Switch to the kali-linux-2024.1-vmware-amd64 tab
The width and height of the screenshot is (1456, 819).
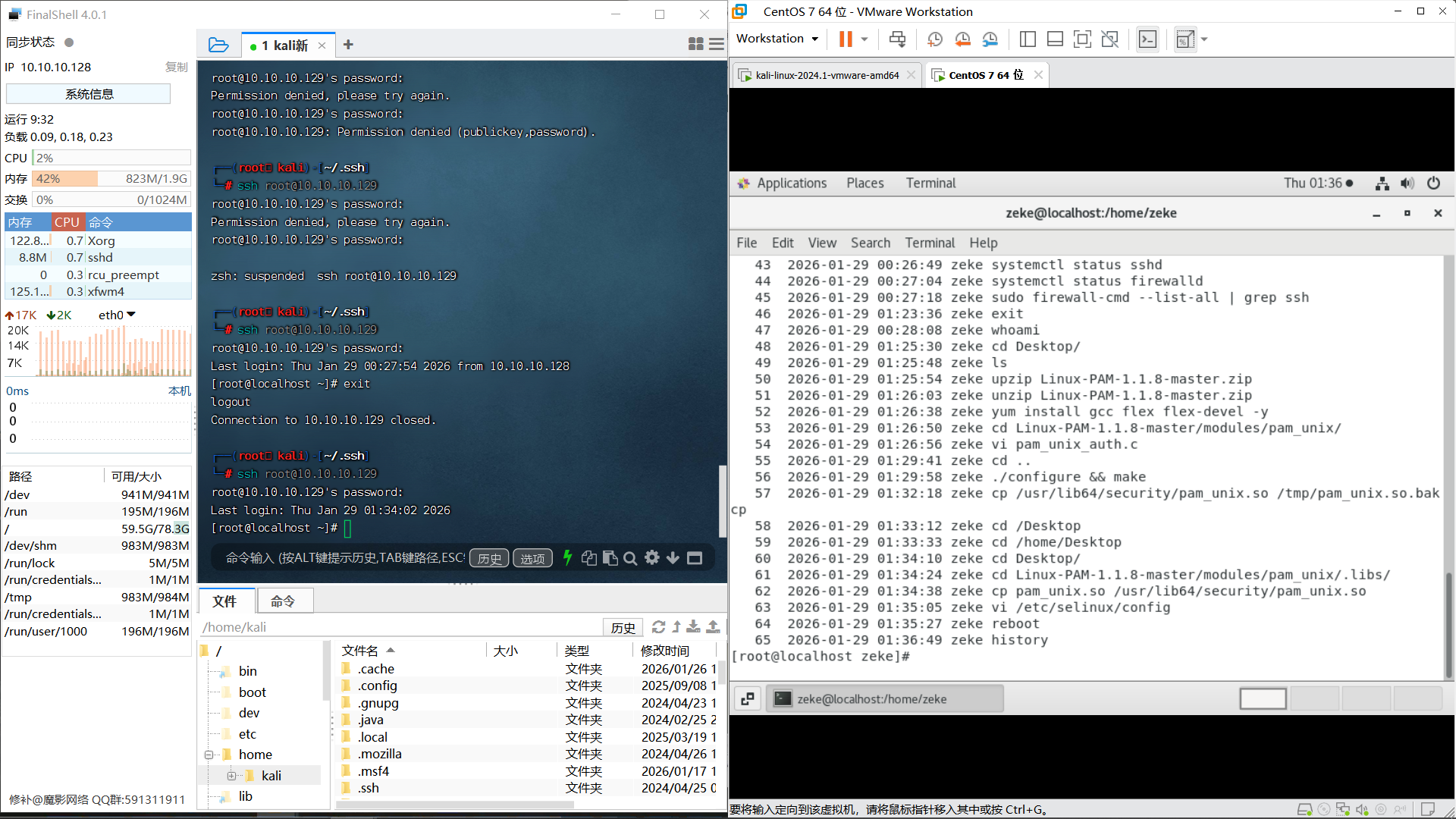(x=827, y=75)
